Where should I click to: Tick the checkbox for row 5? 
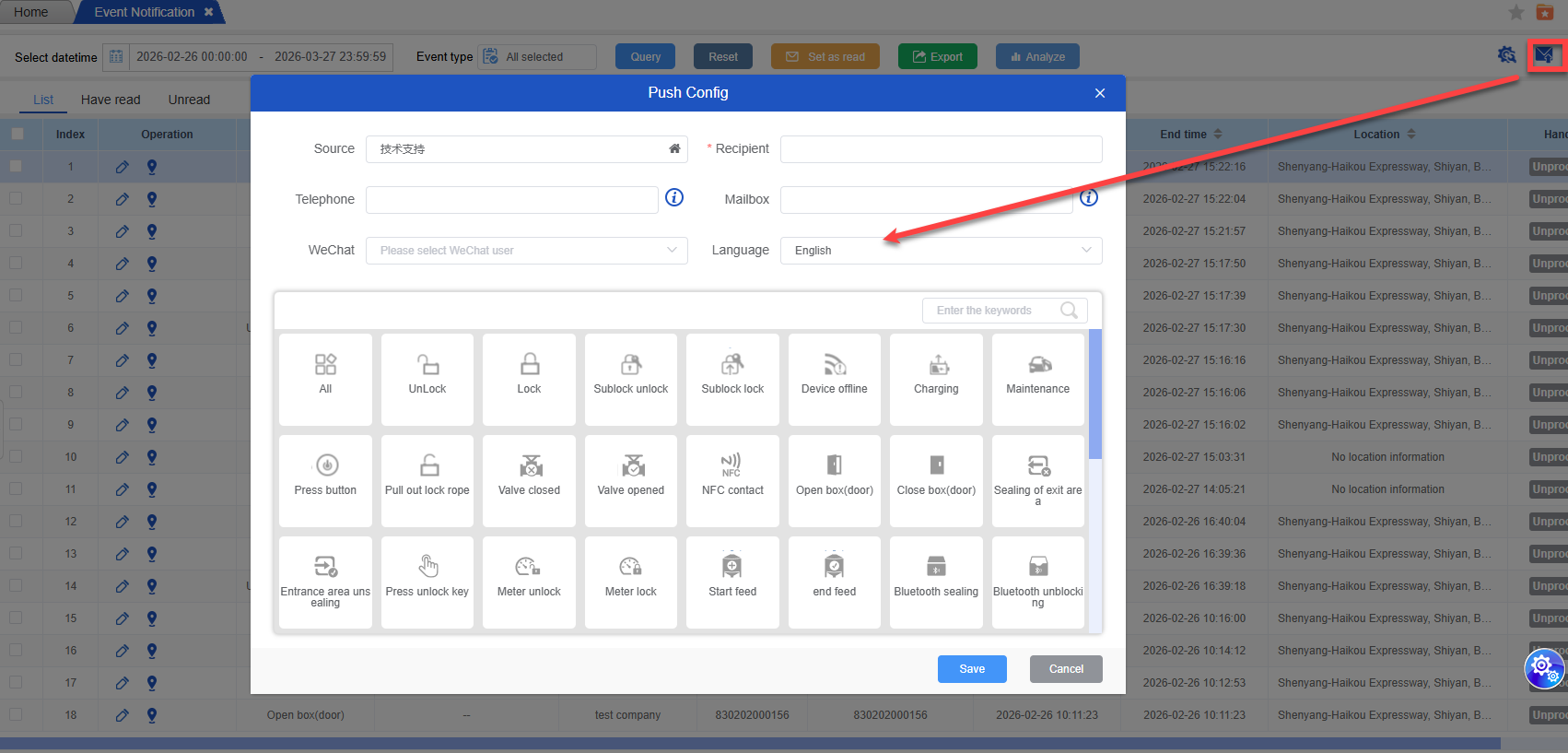16,295
